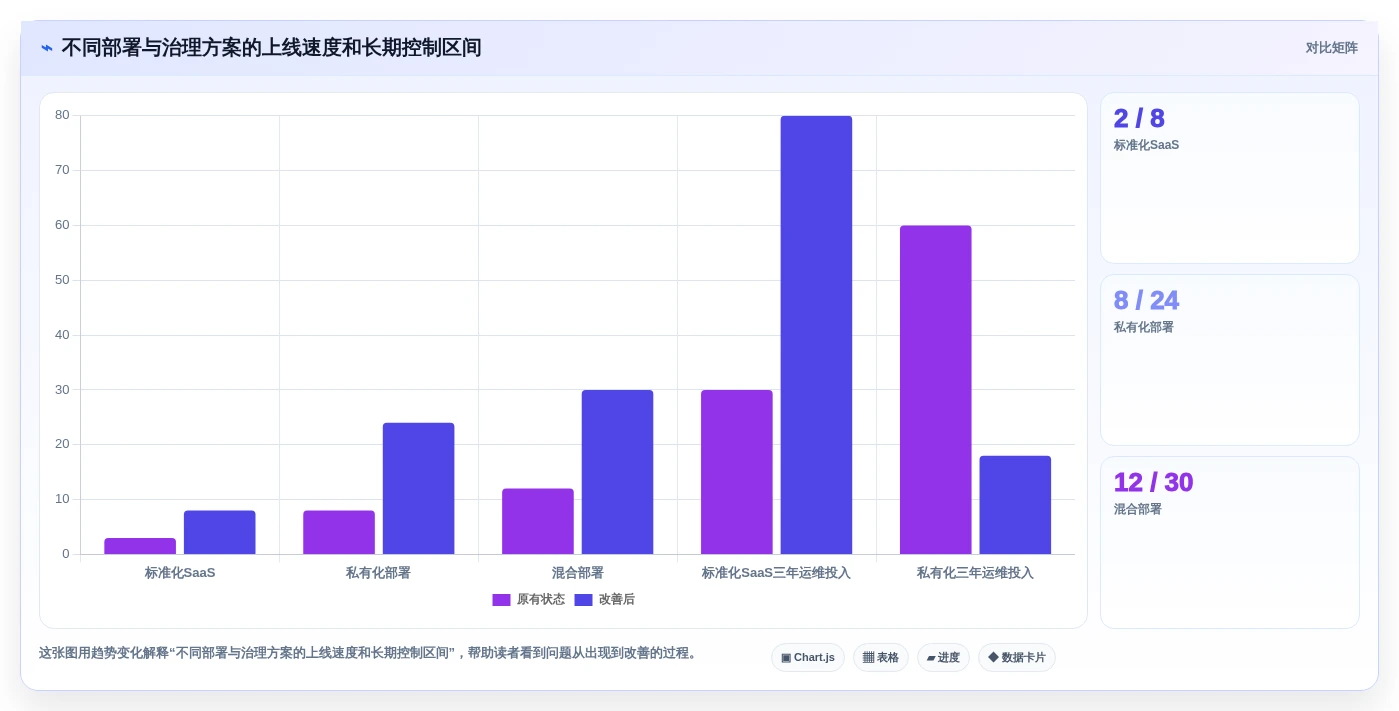Image resolution: width=1399 pixels, height=711 pixels.
Task: Click the blue 私有化三年运维投入 bar at 18
Action: 1015,505
